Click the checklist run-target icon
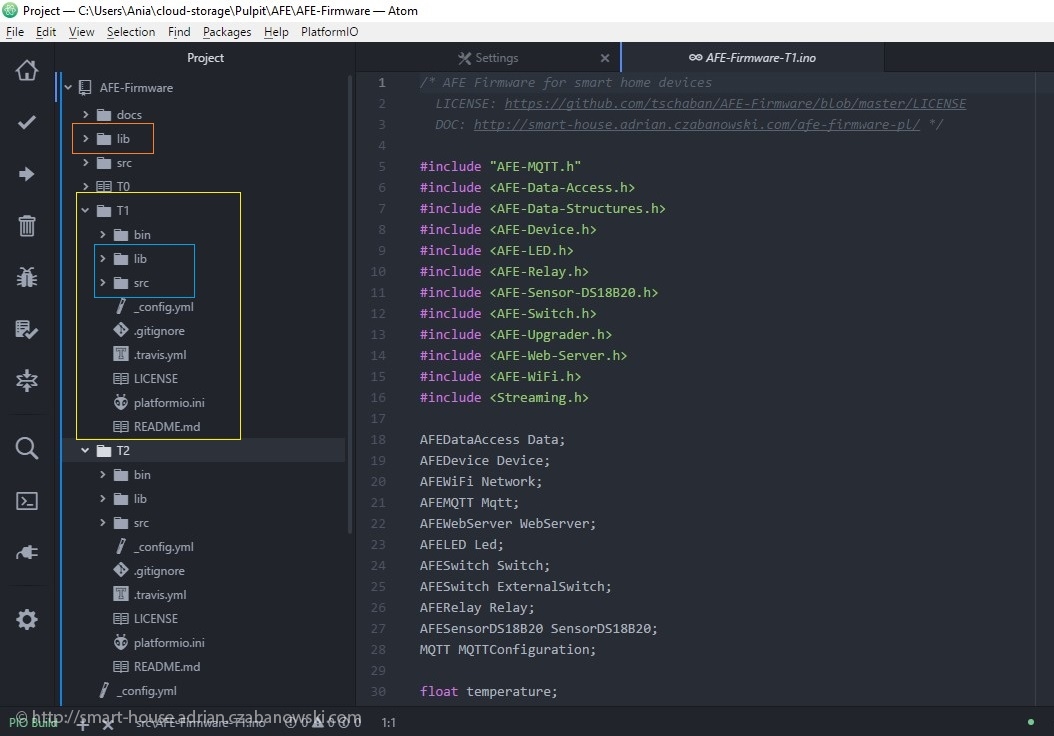 pyautogui.click(x=27, y=329)
